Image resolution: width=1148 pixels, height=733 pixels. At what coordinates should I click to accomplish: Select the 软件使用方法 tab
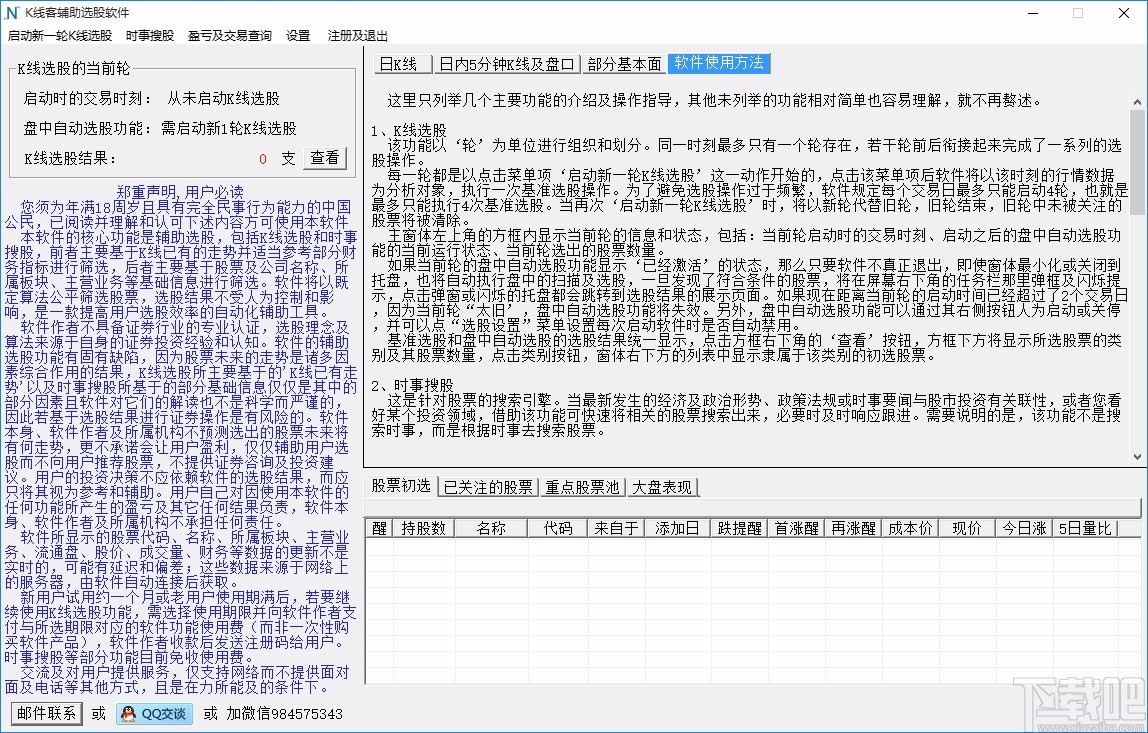coord(720,63)
